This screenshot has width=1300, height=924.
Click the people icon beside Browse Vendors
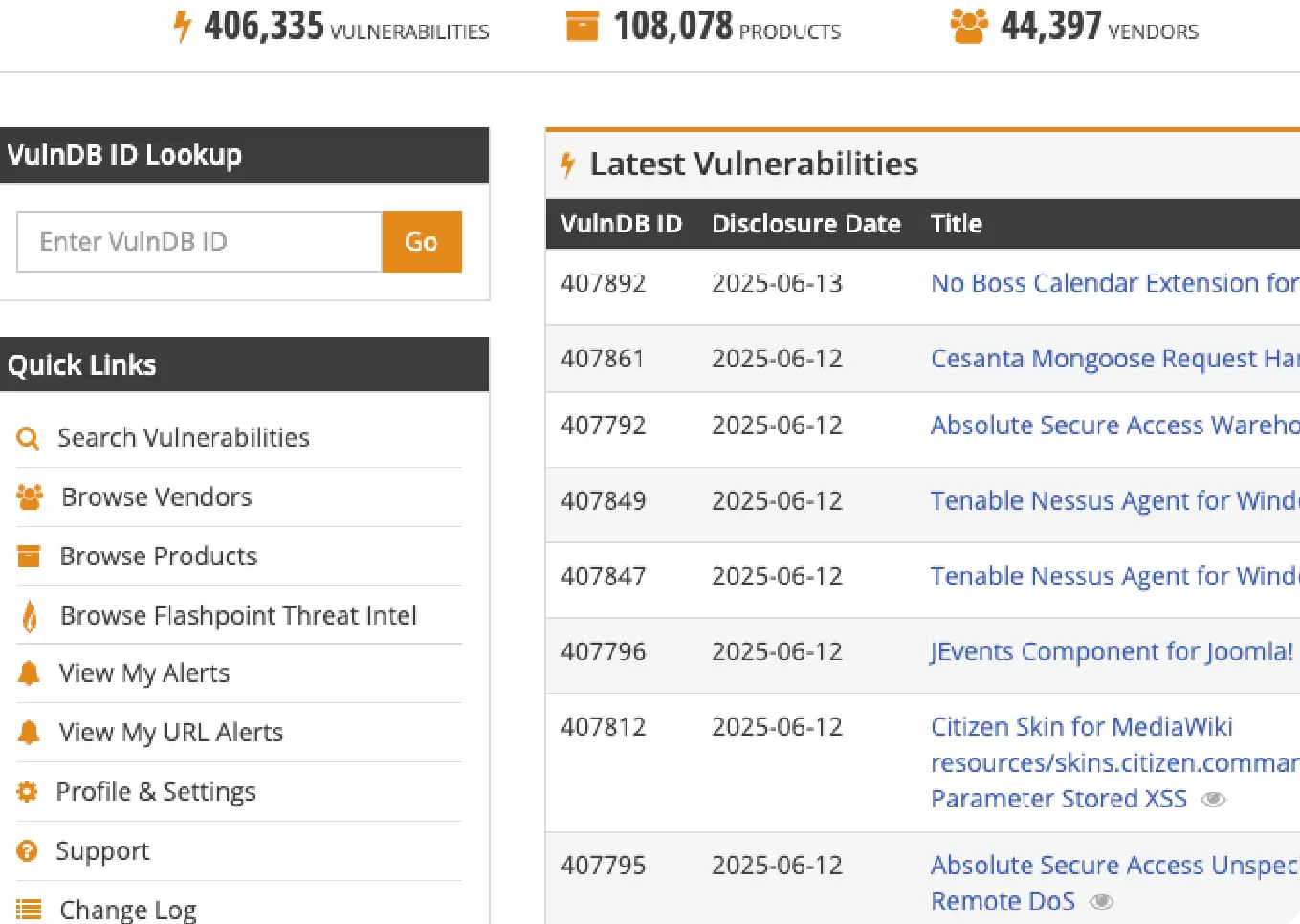coord(30,497)
